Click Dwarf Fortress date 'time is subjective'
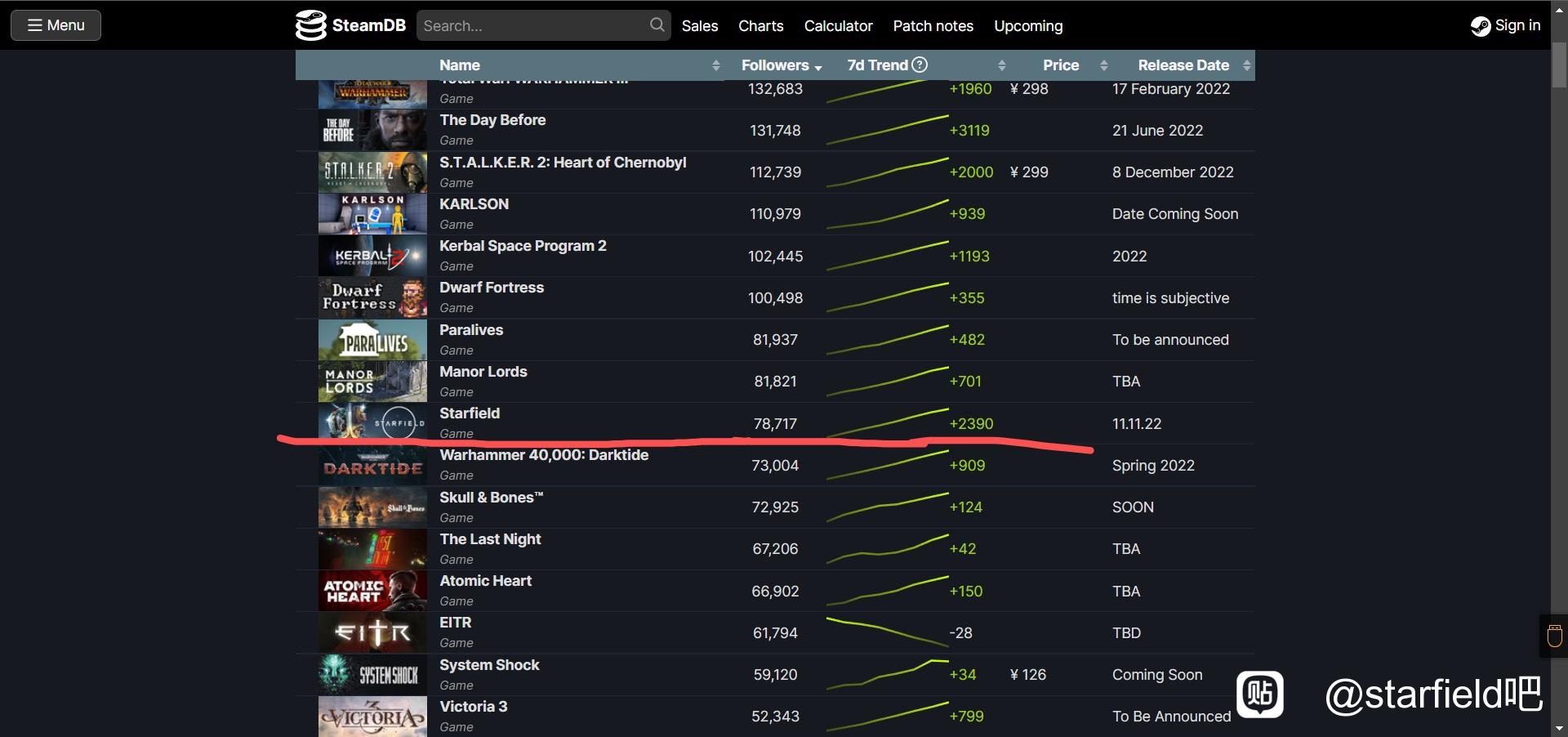 click(1170, 298)
